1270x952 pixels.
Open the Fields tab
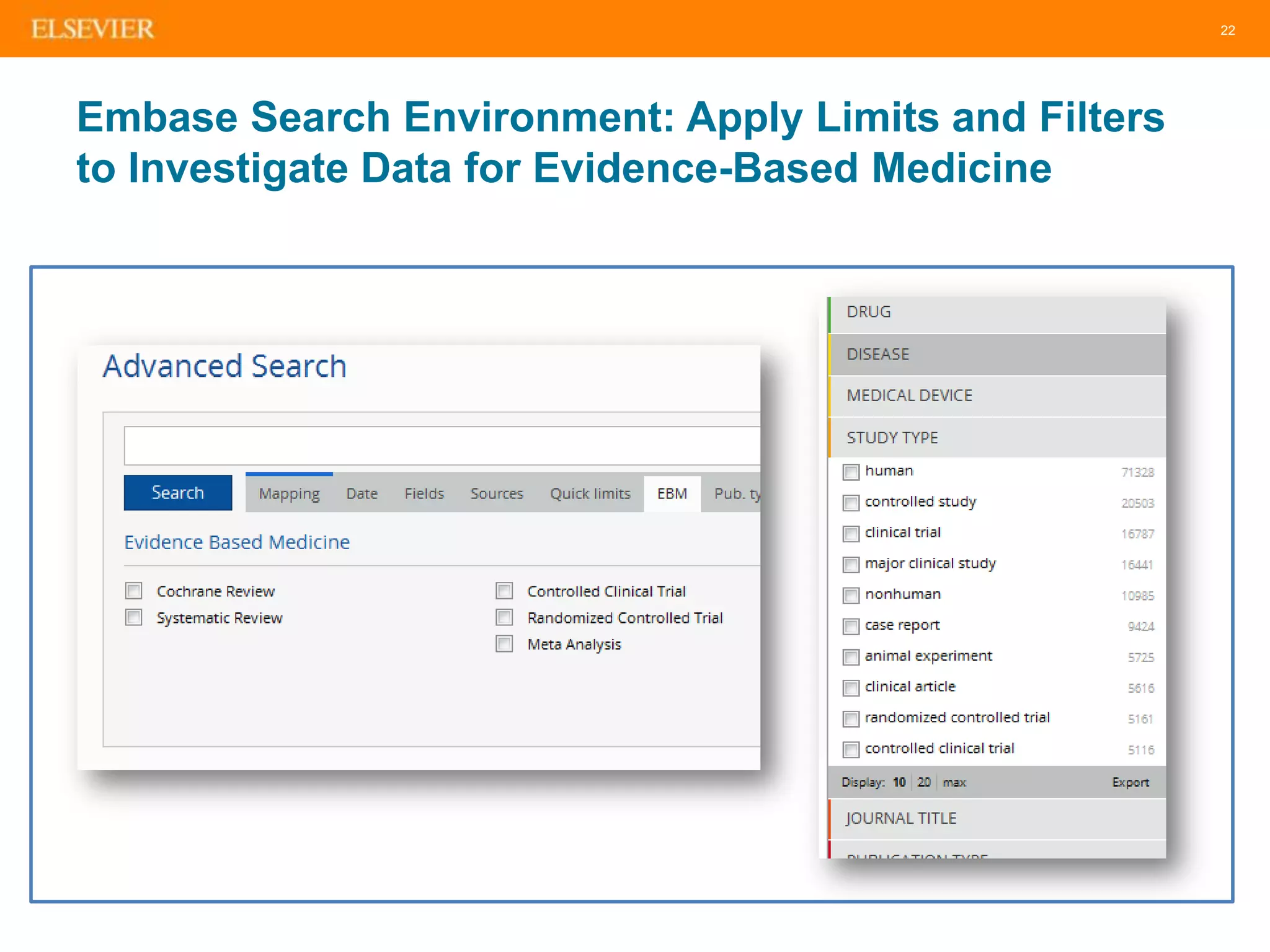424,493
